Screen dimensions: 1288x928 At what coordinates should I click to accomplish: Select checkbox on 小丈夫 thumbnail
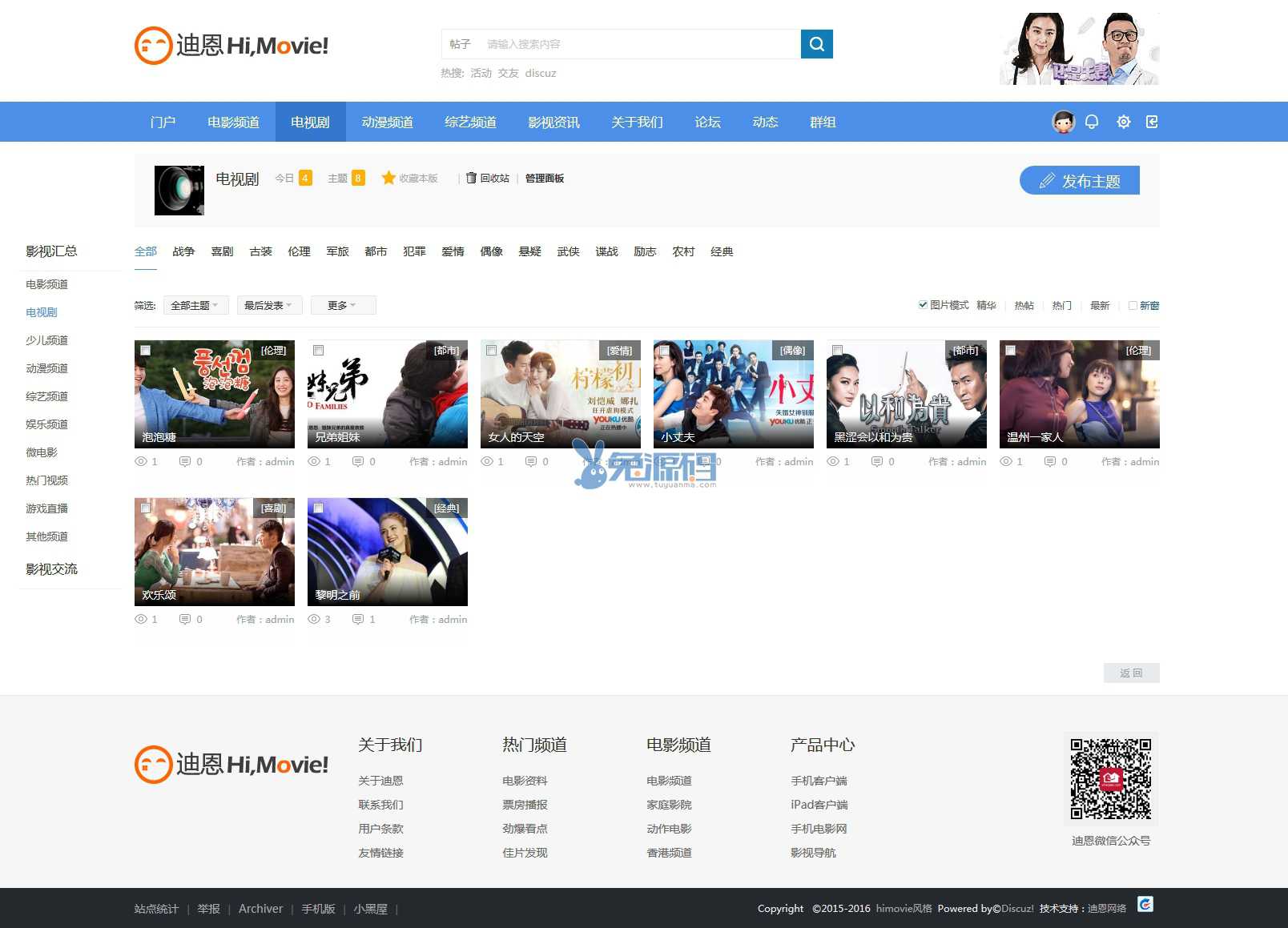point(665,351)
